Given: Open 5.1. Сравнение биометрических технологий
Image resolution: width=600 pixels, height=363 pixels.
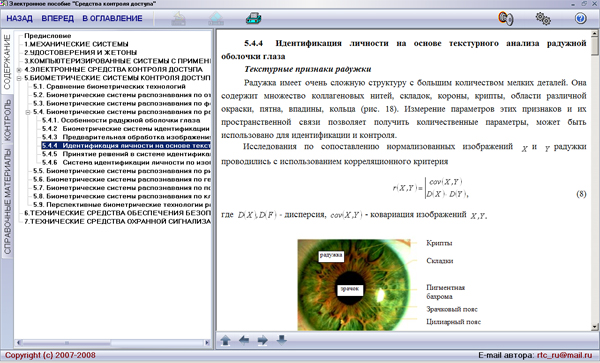Looking at the screenshot, I should tap(109, 86).
